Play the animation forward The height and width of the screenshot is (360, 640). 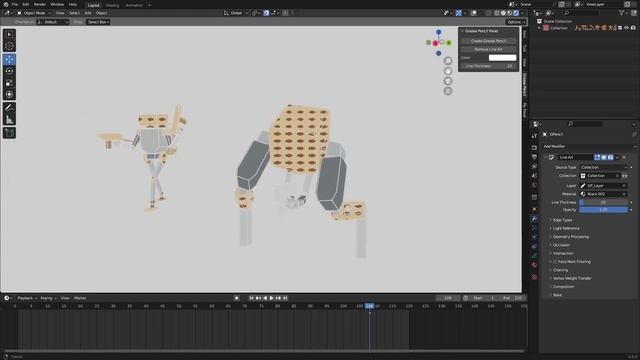coord(271,298)
